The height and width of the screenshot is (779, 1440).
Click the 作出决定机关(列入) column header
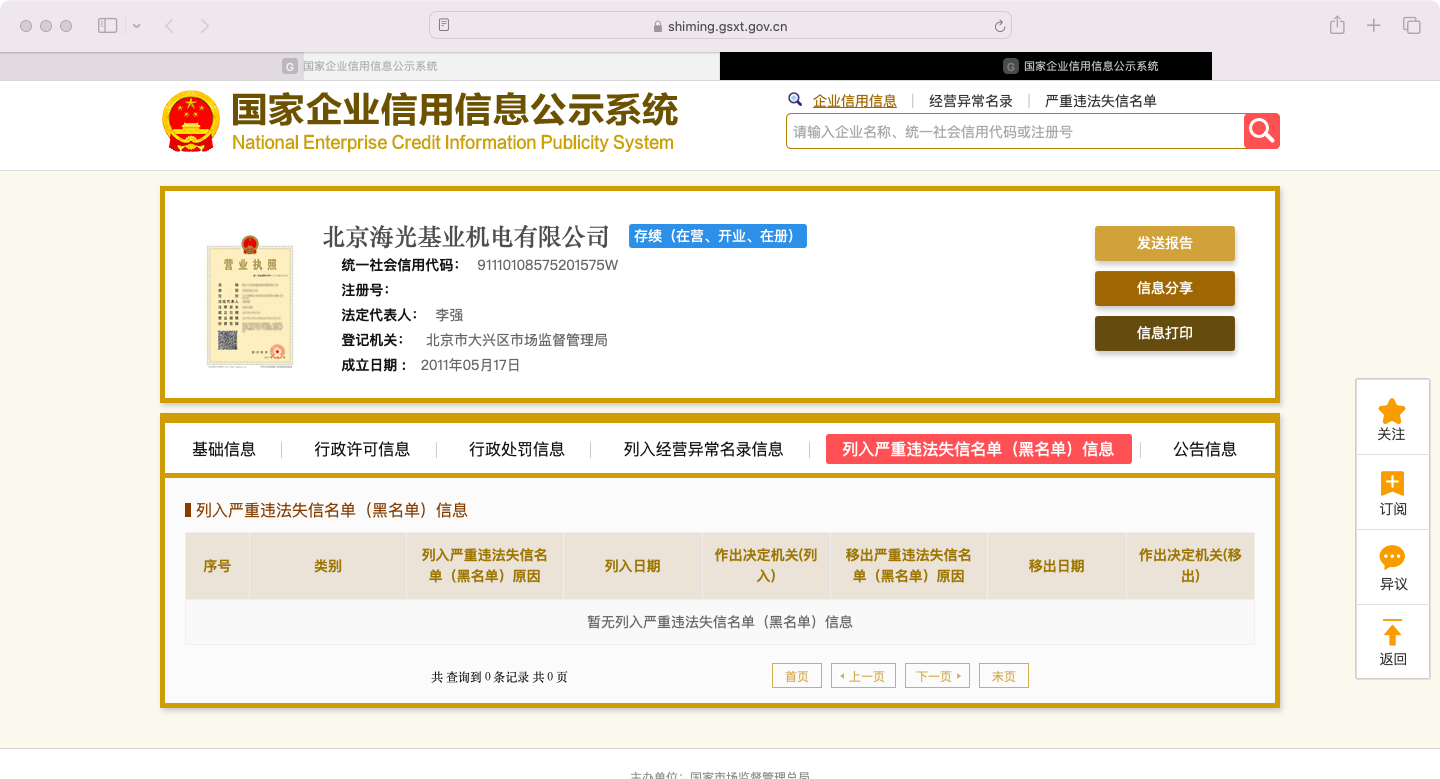(x=766, y=566)
